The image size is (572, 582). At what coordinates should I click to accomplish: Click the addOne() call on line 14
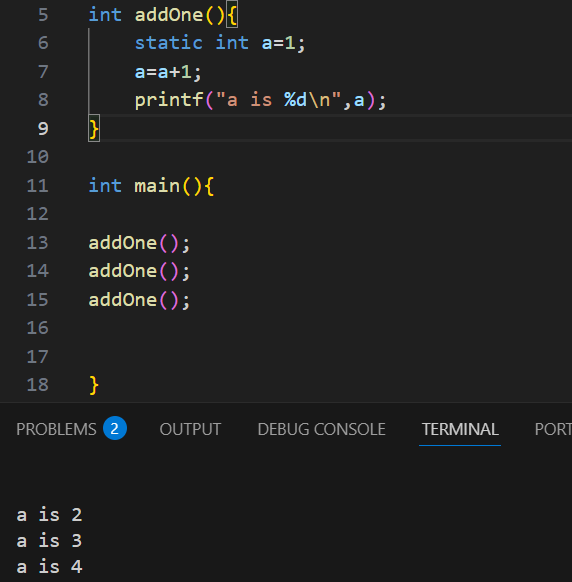tap(139, 271)
